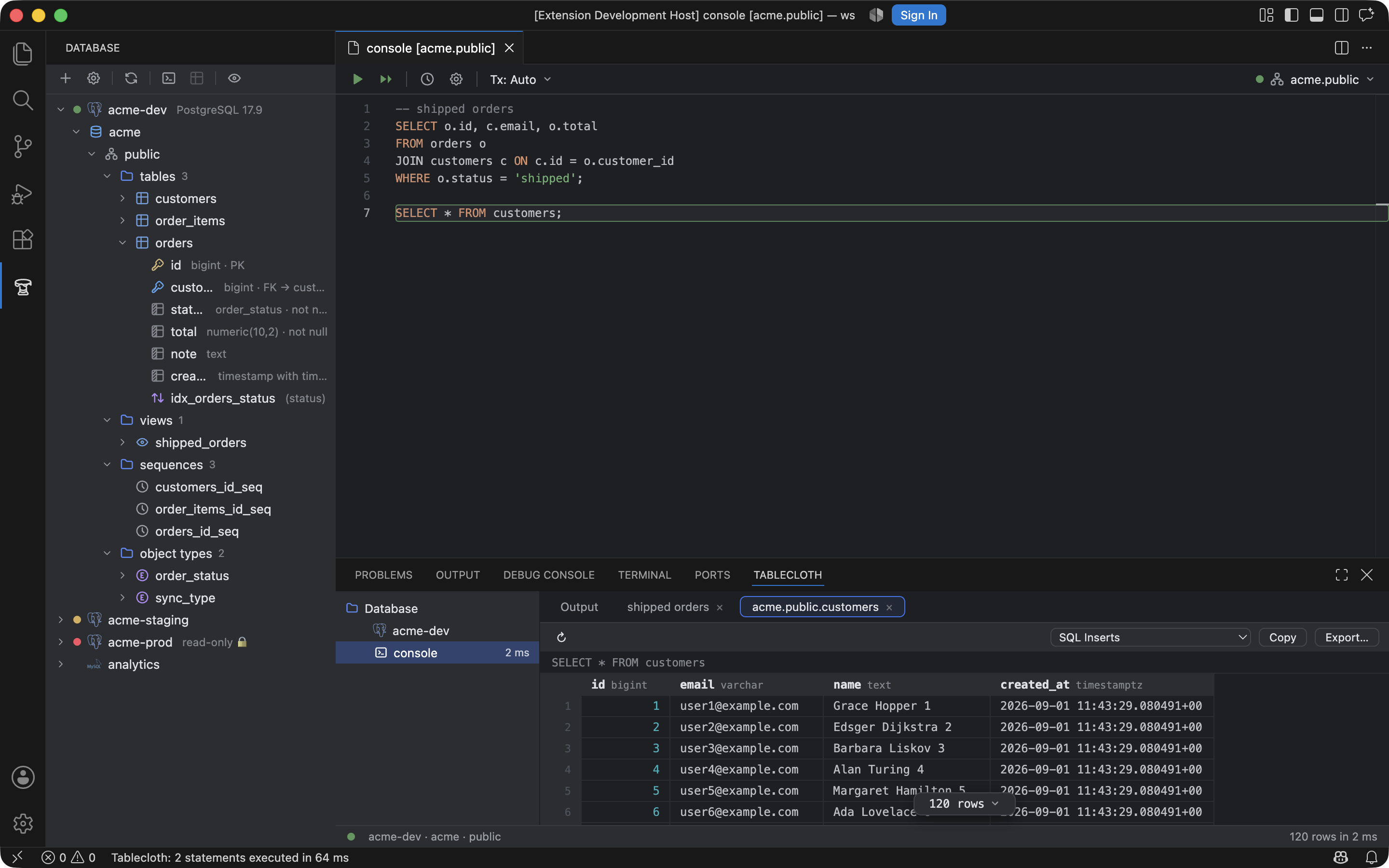Sort by the email column header
The image size is (1389, 868).
tap(746, 685)
